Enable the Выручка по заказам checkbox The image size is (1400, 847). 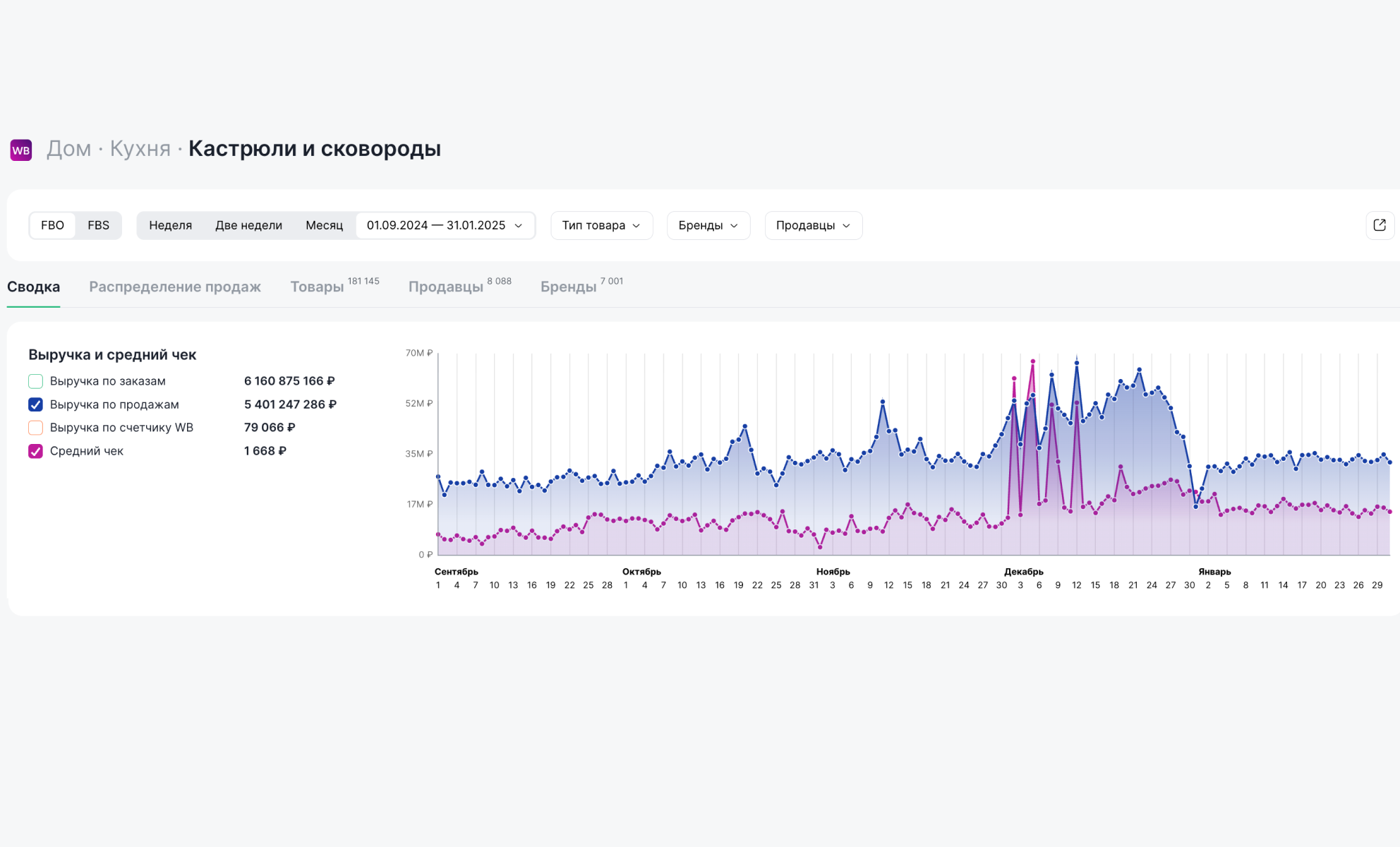[35, 381]
